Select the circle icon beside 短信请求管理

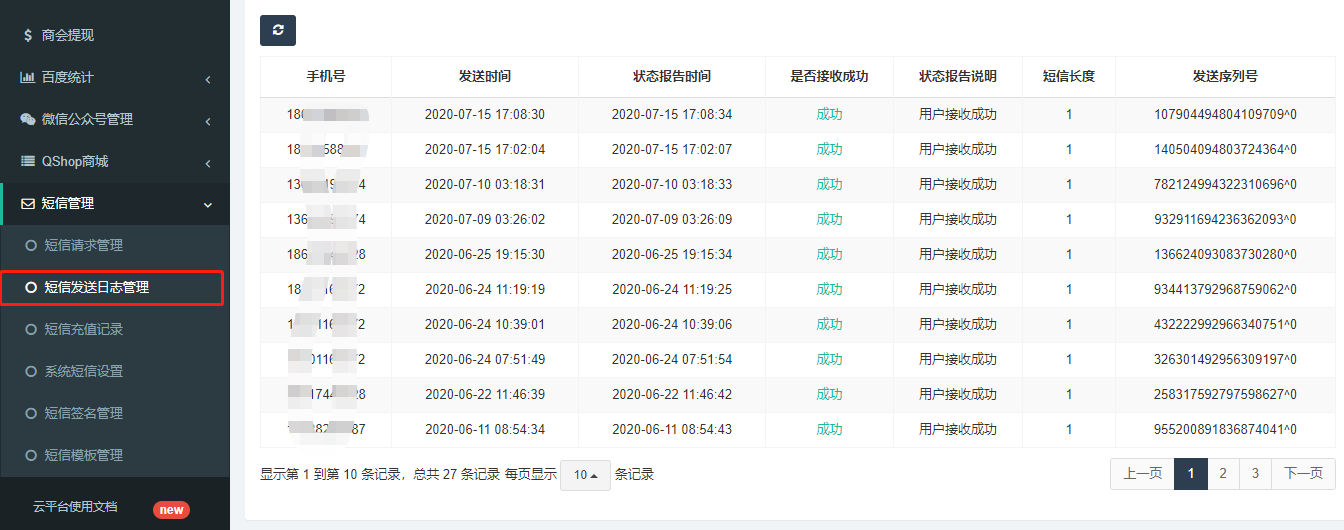(31, 245)
